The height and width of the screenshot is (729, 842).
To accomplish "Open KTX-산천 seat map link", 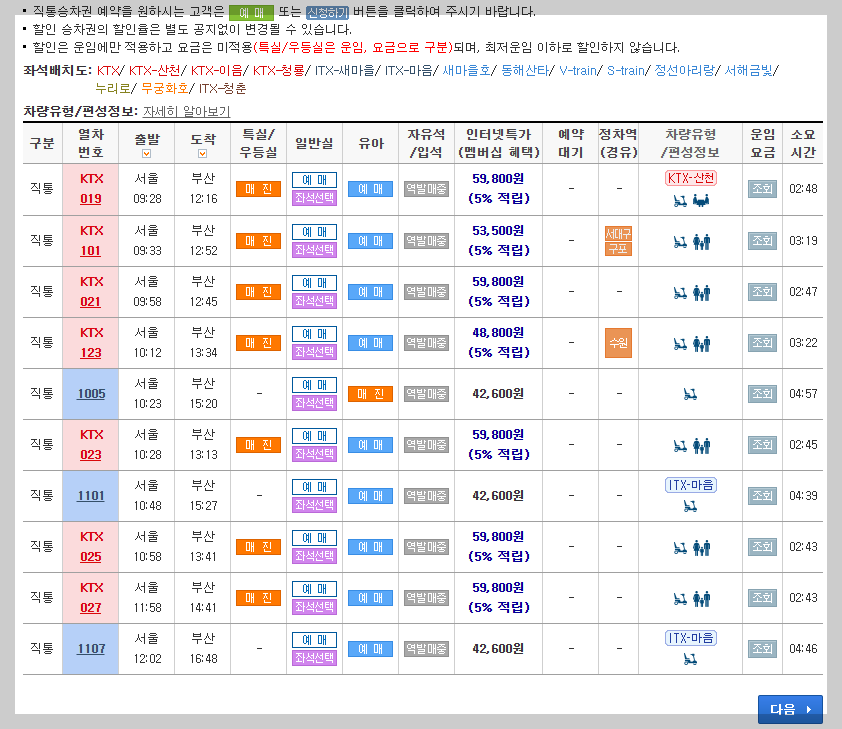I will (x=154, y=70).
